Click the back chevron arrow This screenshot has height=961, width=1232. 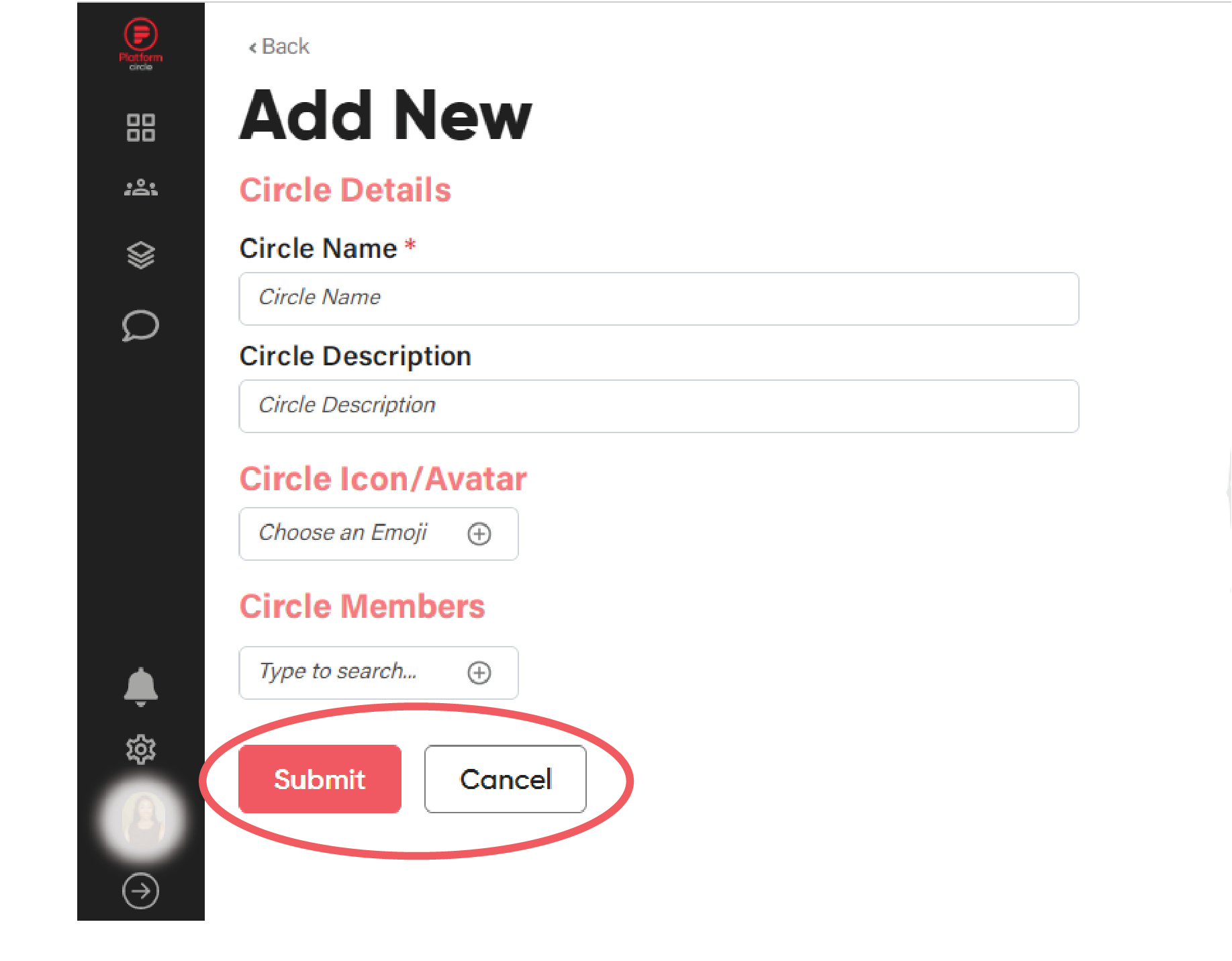point(252,47)
